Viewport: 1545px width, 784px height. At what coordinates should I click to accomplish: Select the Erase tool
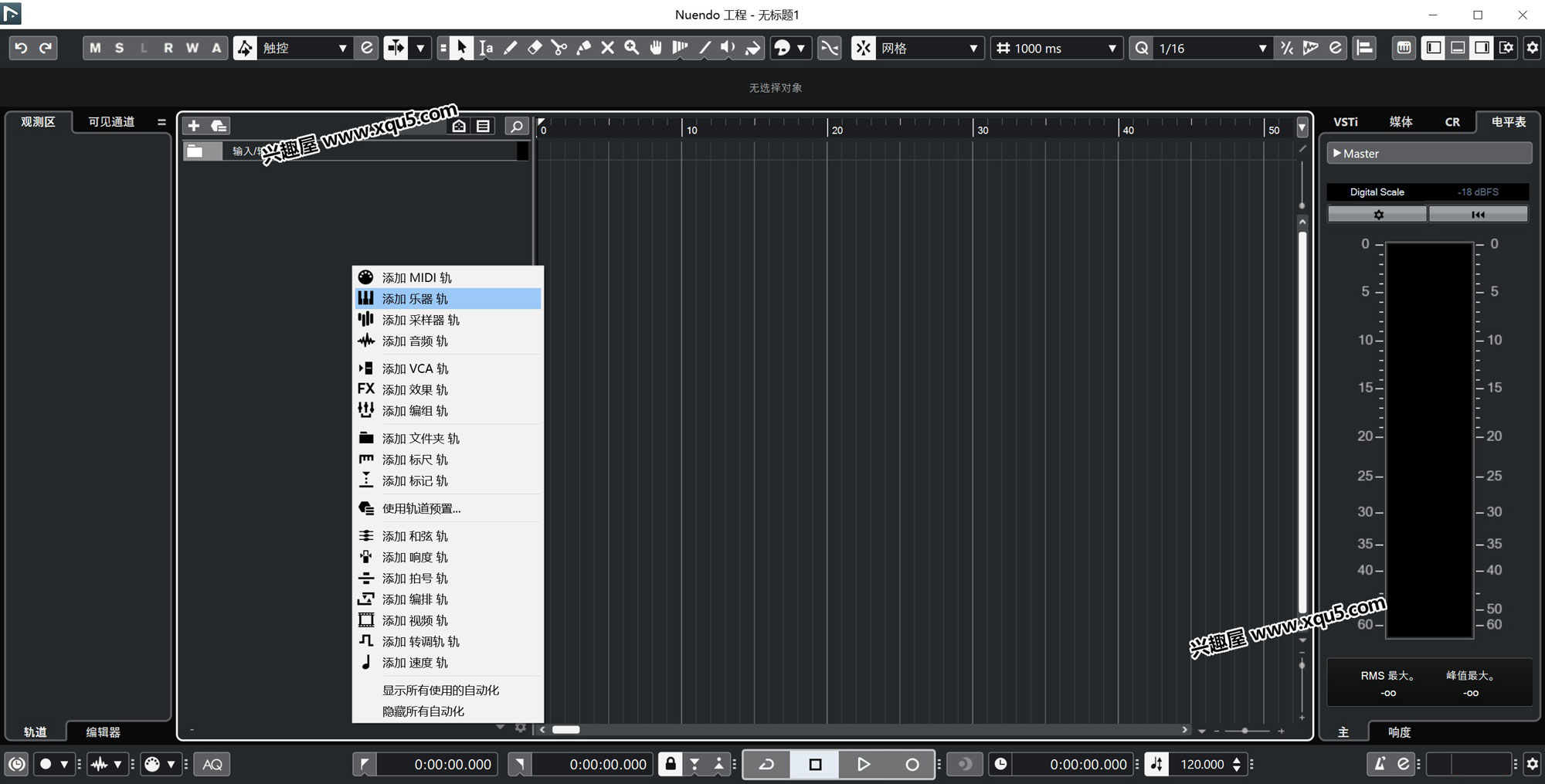[535, 48]
